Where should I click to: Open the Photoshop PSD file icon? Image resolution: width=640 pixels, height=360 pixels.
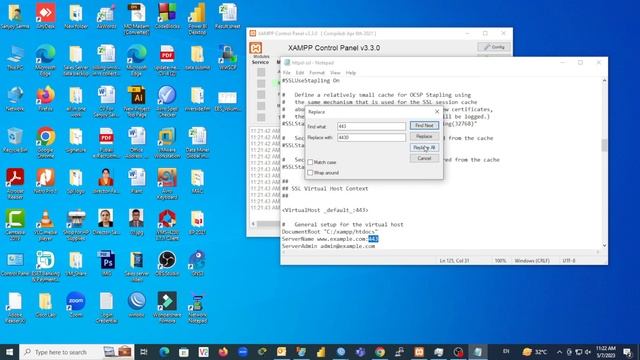(x=106, y=263)
